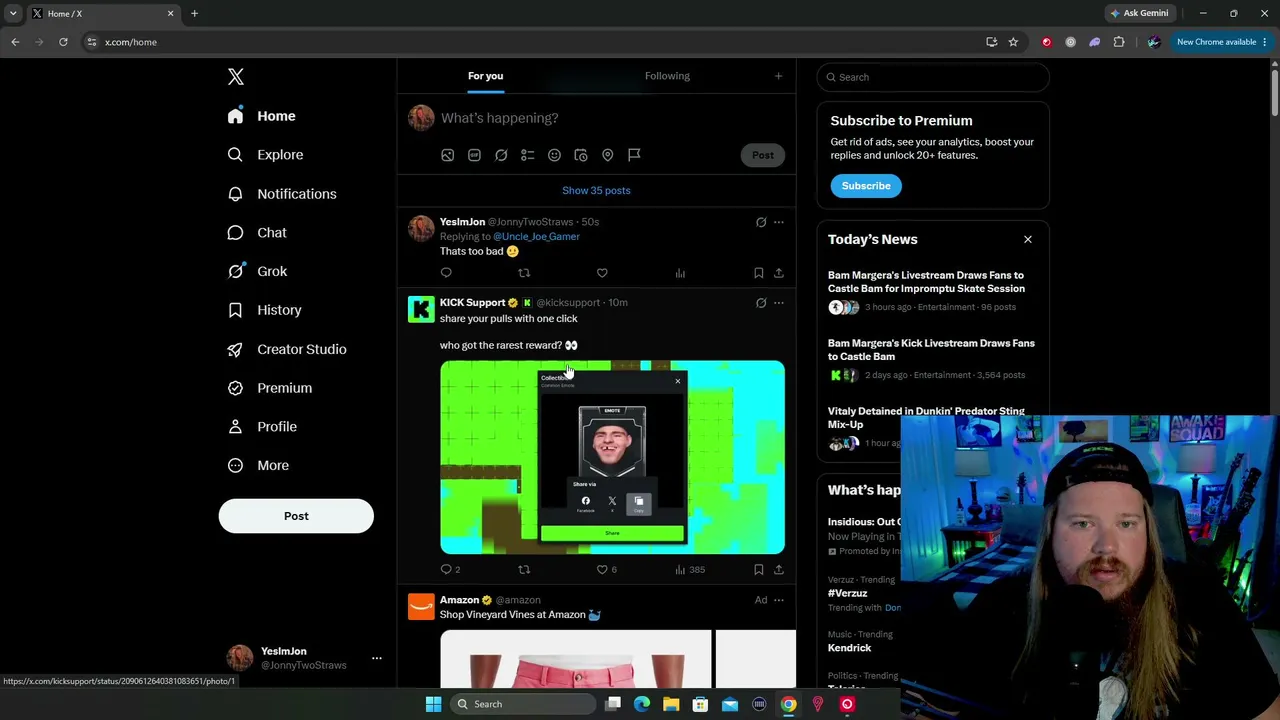
Task: Go to History in the sidebar
Action: pyautogui.click(x=264, y=310)
